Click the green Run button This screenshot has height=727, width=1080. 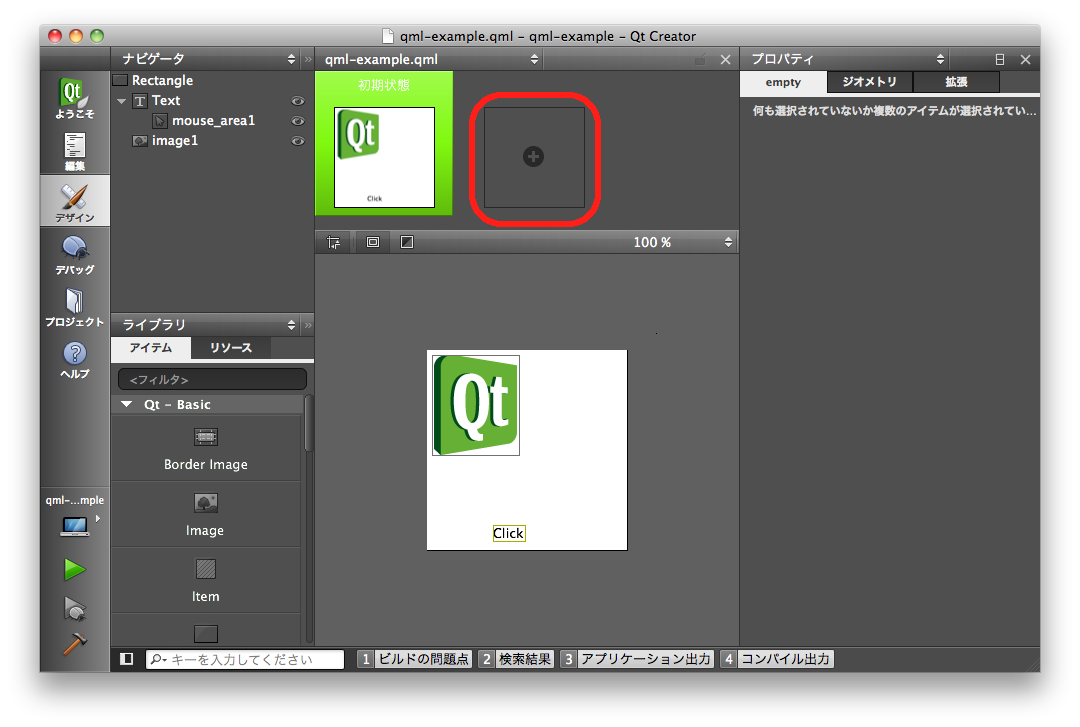[x=75, y=570]
